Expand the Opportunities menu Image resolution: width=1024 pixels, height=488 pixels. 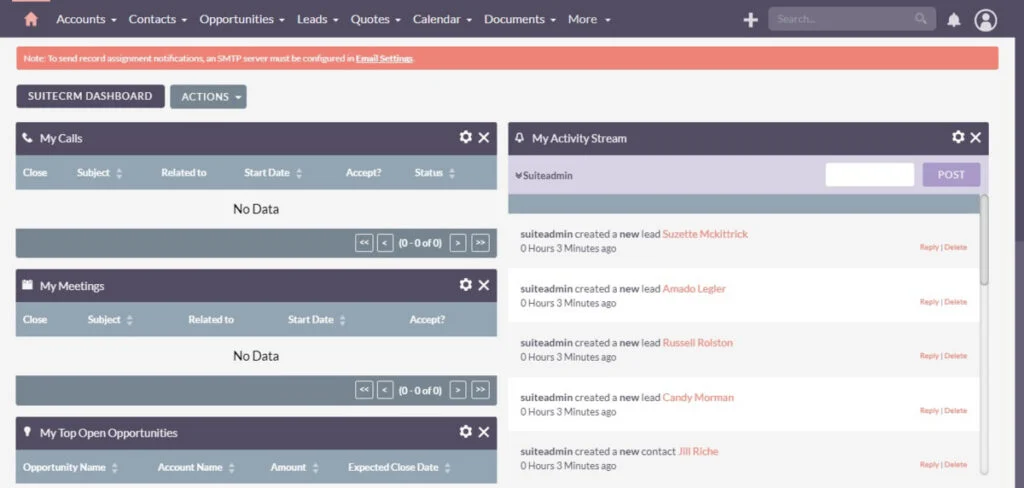tap(242, 20)
